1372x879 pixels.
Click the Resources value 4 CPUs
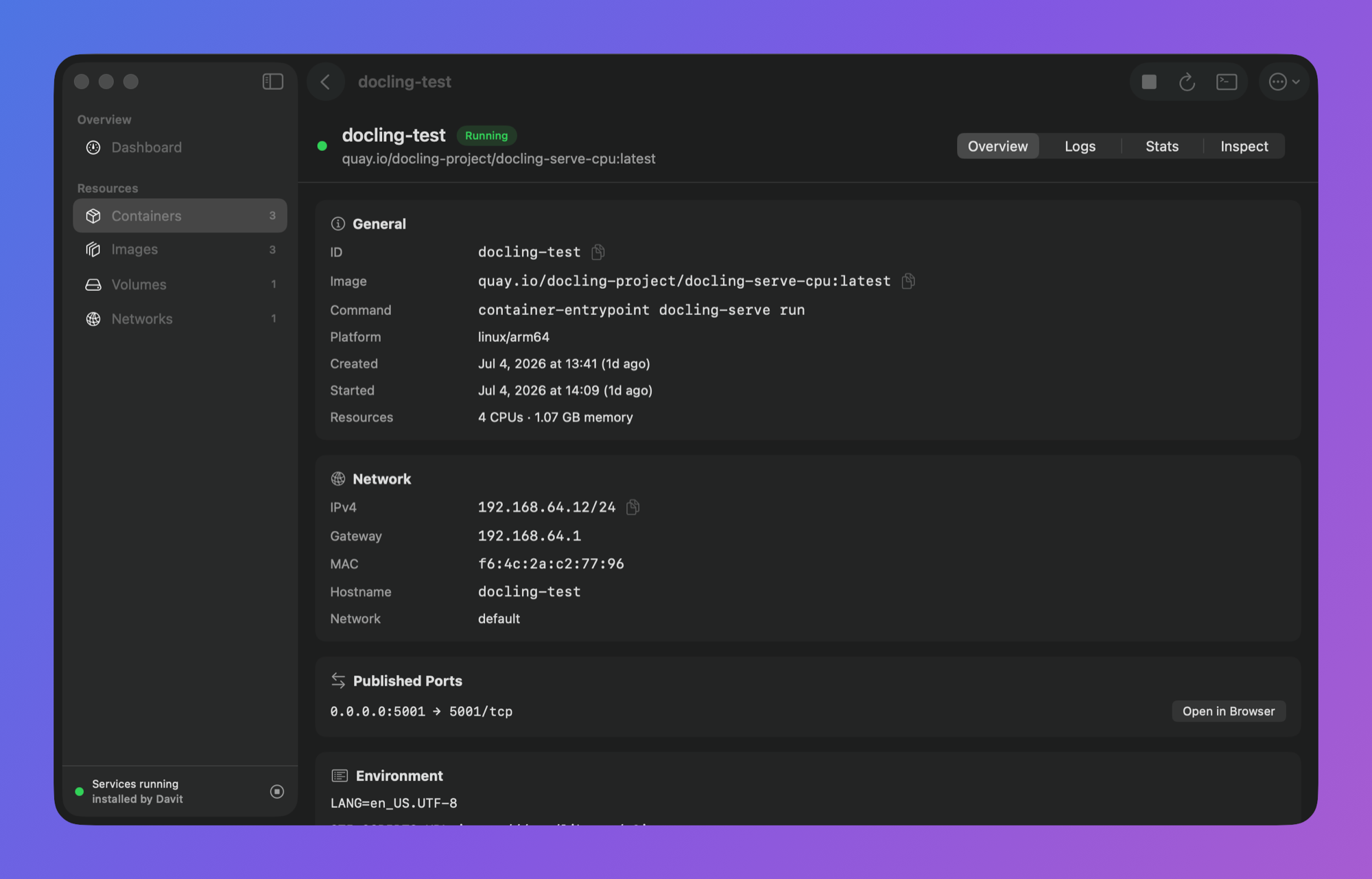tap(556, 417)
